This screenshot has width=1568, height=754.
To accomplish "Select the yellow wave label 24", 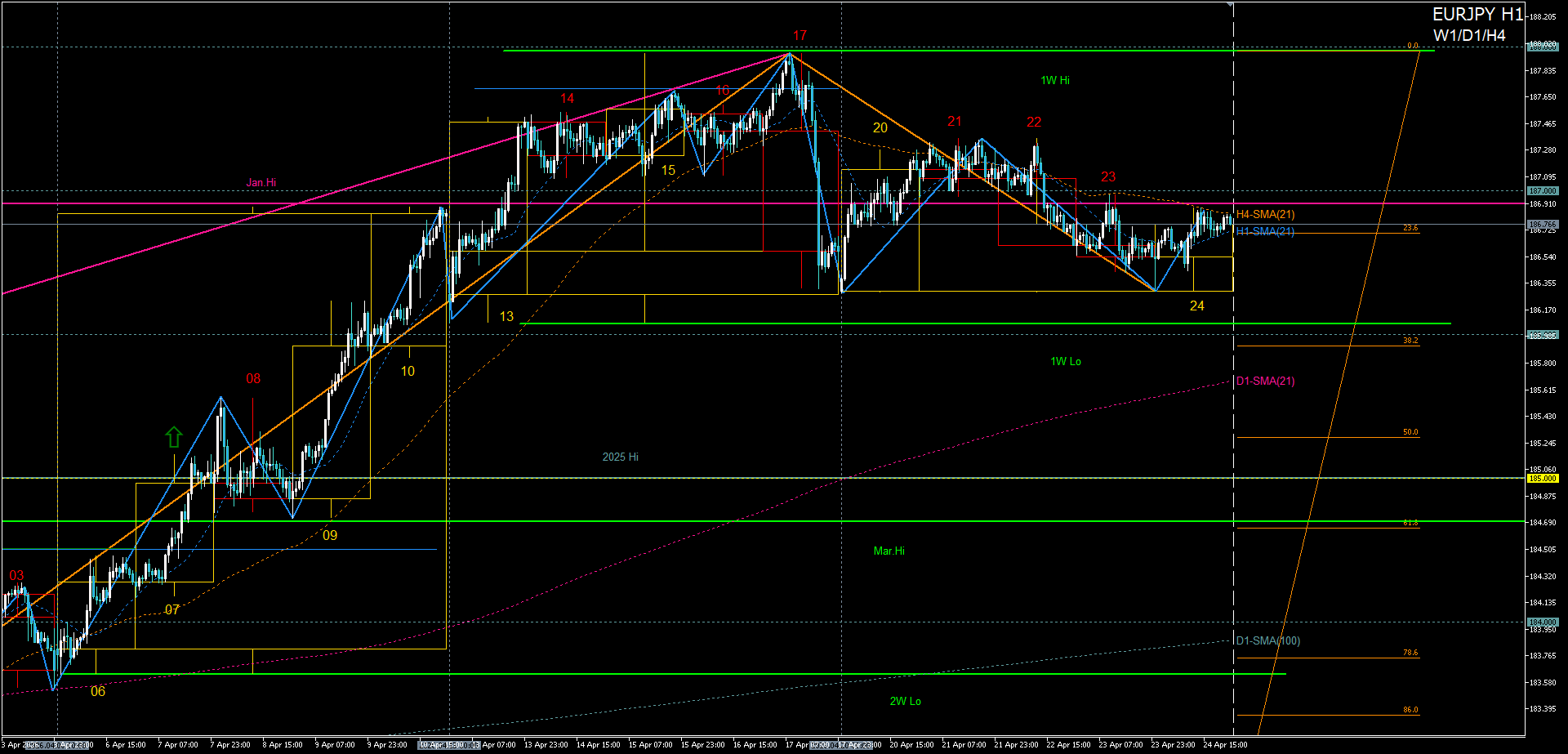I will point(1196,306).
